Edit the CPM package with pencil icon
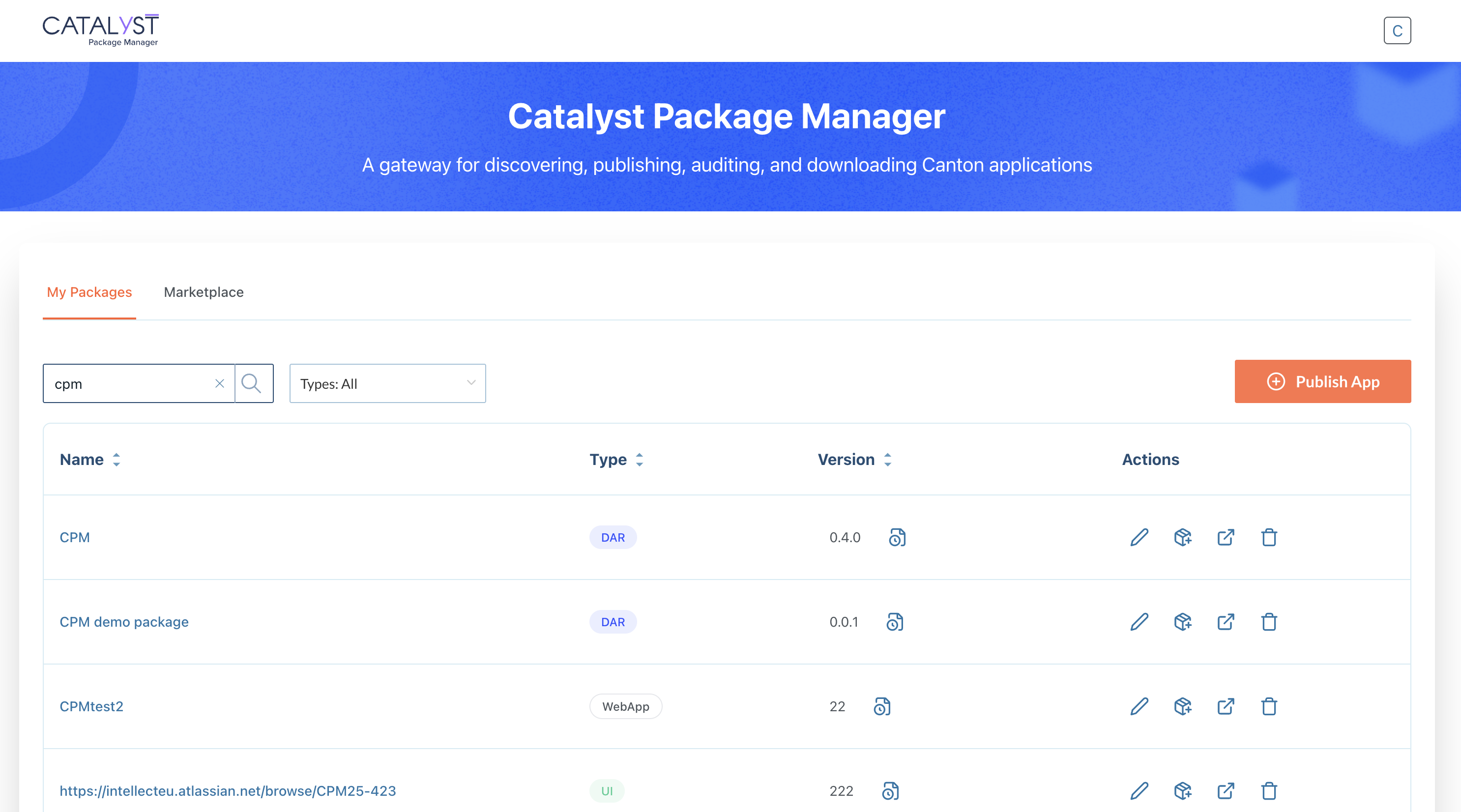 (x=1140, y=538)
